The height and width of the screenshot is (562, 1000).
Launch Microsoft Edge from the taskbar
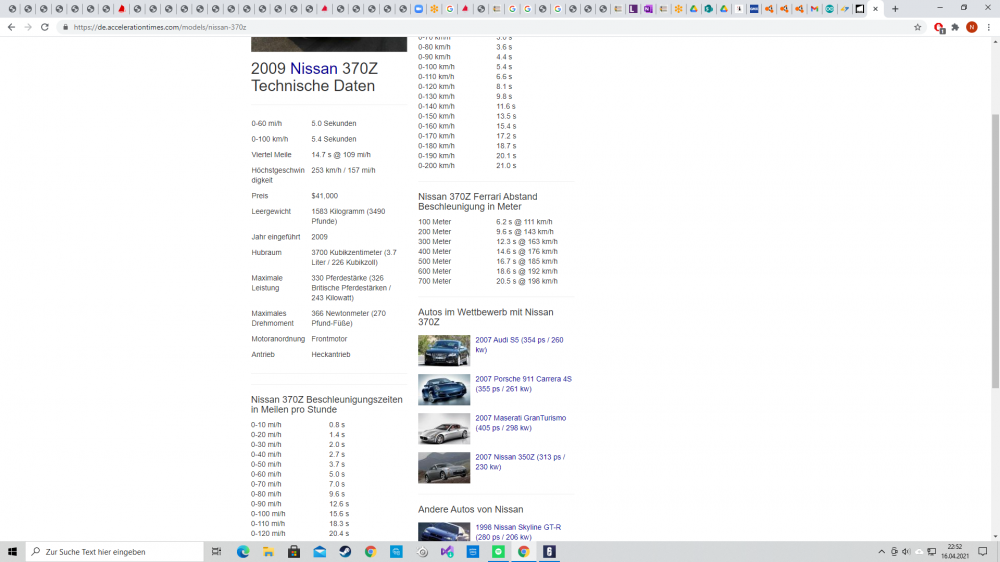pyautogui.click(x=243, y=552)
